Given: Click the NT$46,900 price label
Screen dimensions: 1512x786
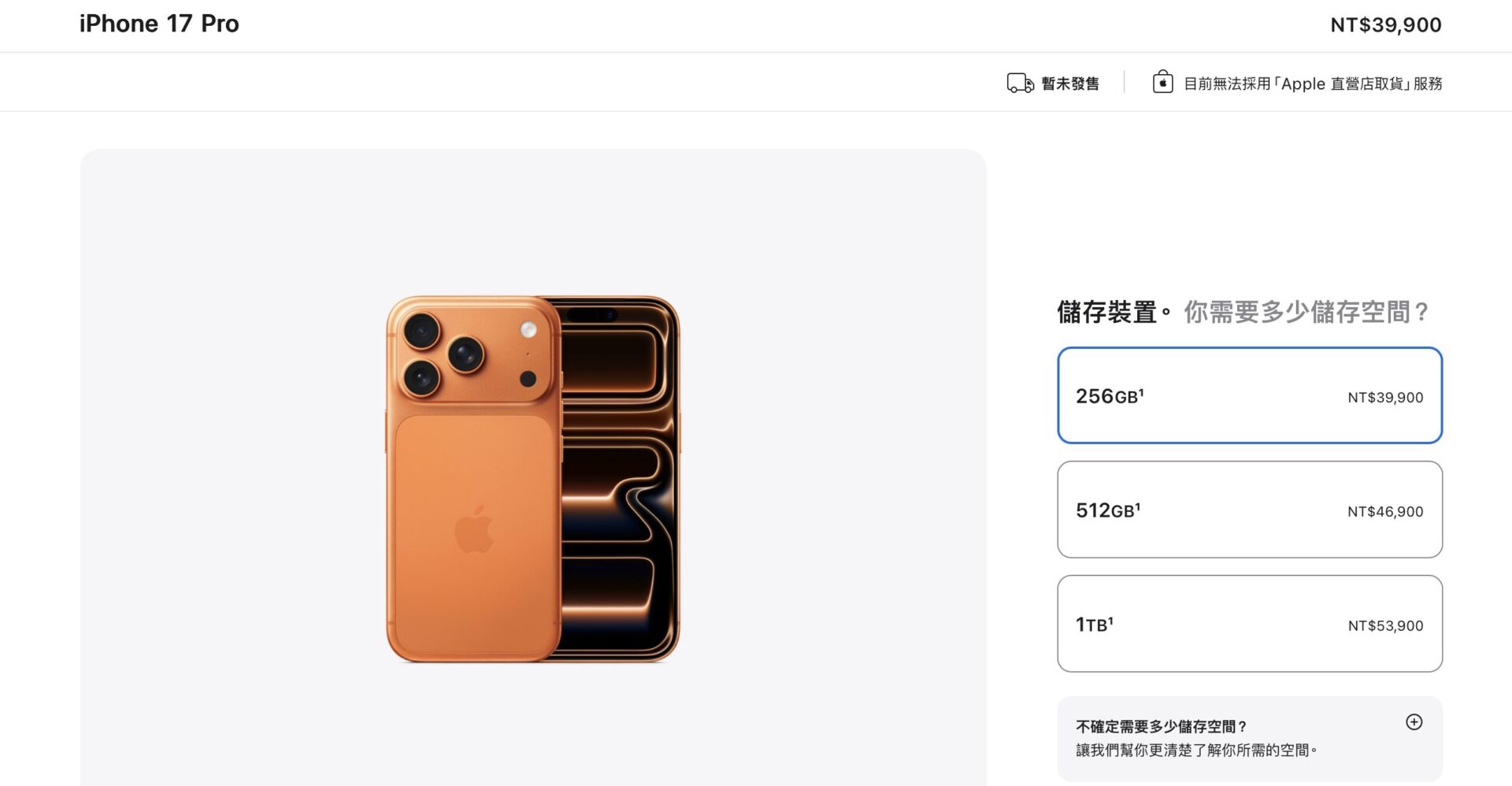Looking at the screenshot, I should click(1385, 512).
